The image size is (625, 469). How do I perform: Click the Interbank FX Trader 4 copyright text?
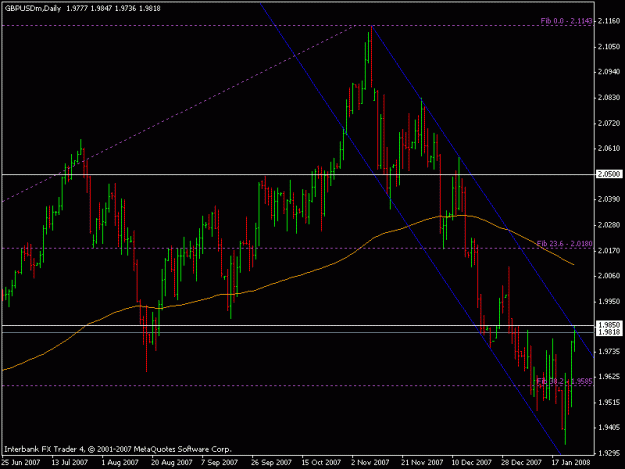coord(118,449)
